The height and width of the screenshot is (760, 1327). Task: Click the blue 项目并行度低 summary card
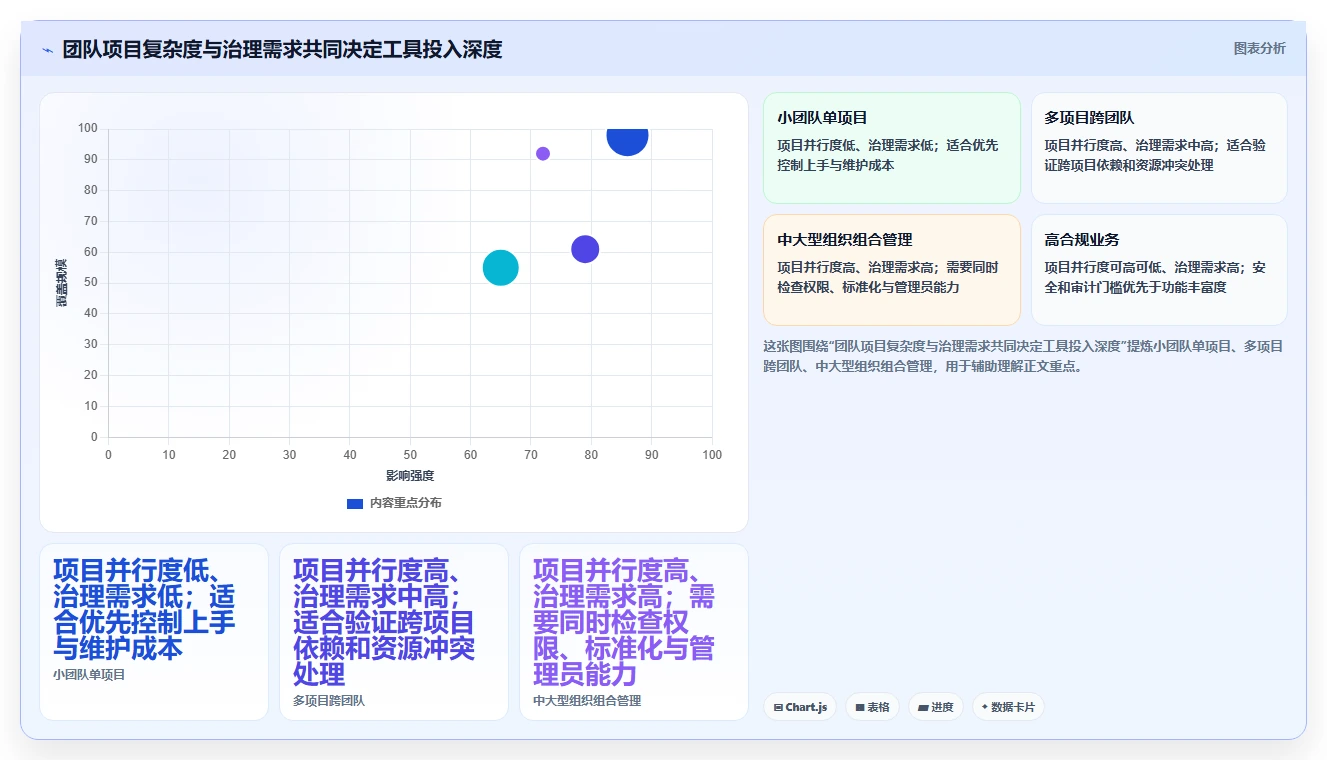coord(154,632)
